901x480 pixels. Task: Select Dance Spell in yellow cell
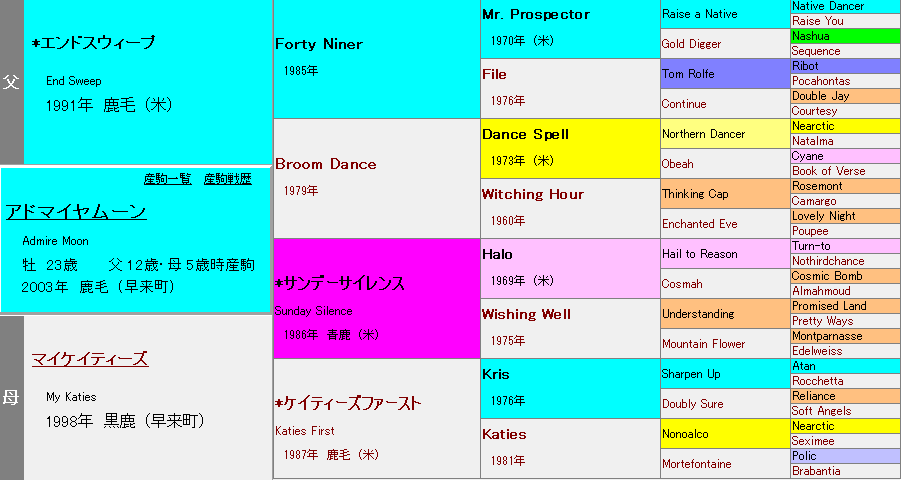pos(526,134)
